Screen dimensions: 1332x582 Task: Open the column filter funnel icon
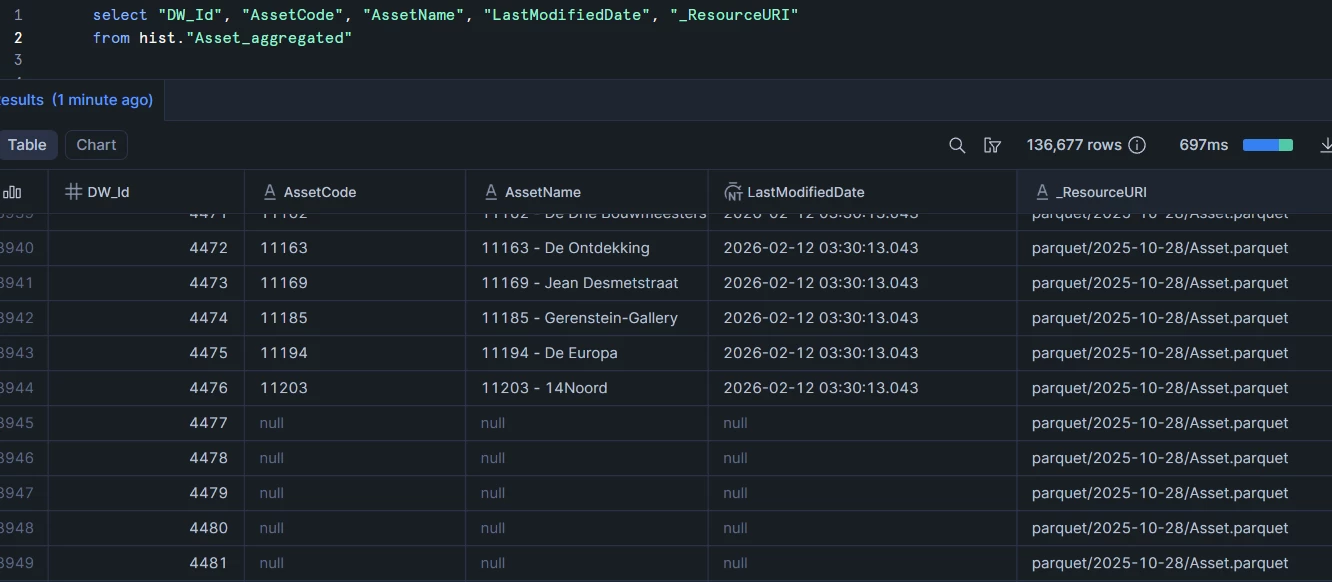point(992,145)
